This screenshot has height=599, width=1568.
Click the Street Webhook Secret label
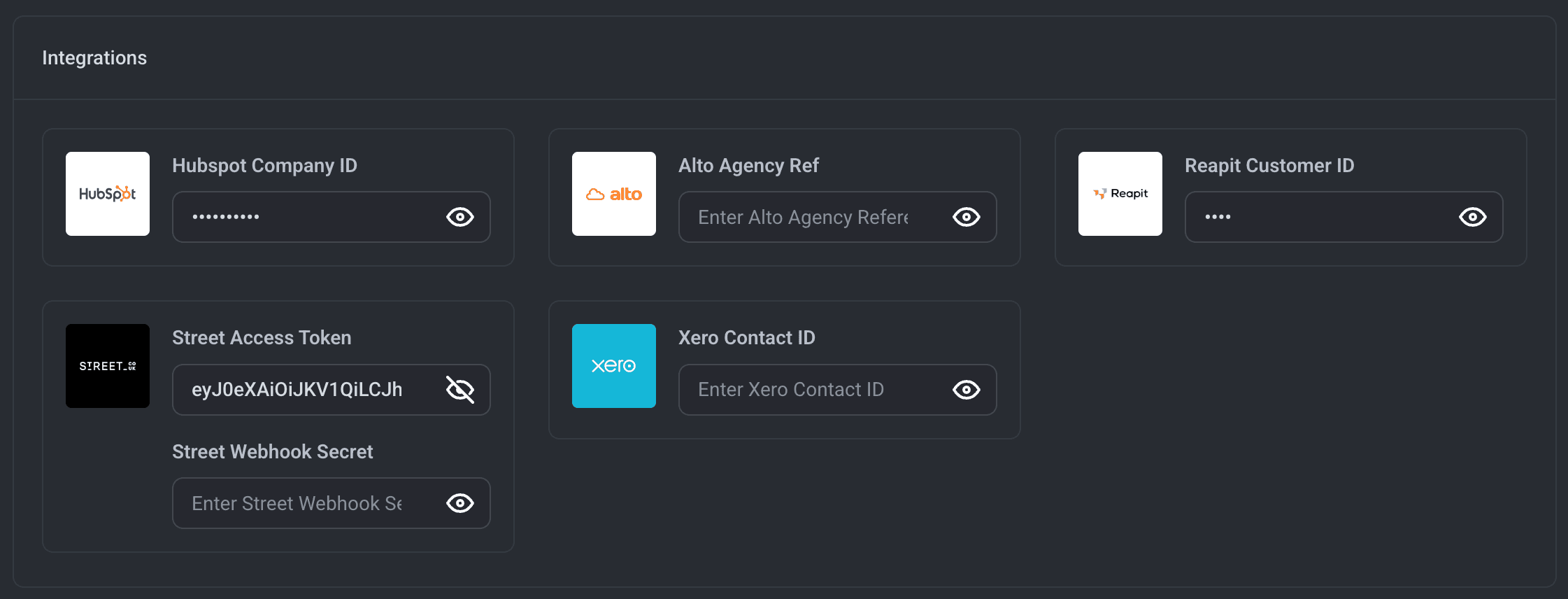tap(272, 451)
